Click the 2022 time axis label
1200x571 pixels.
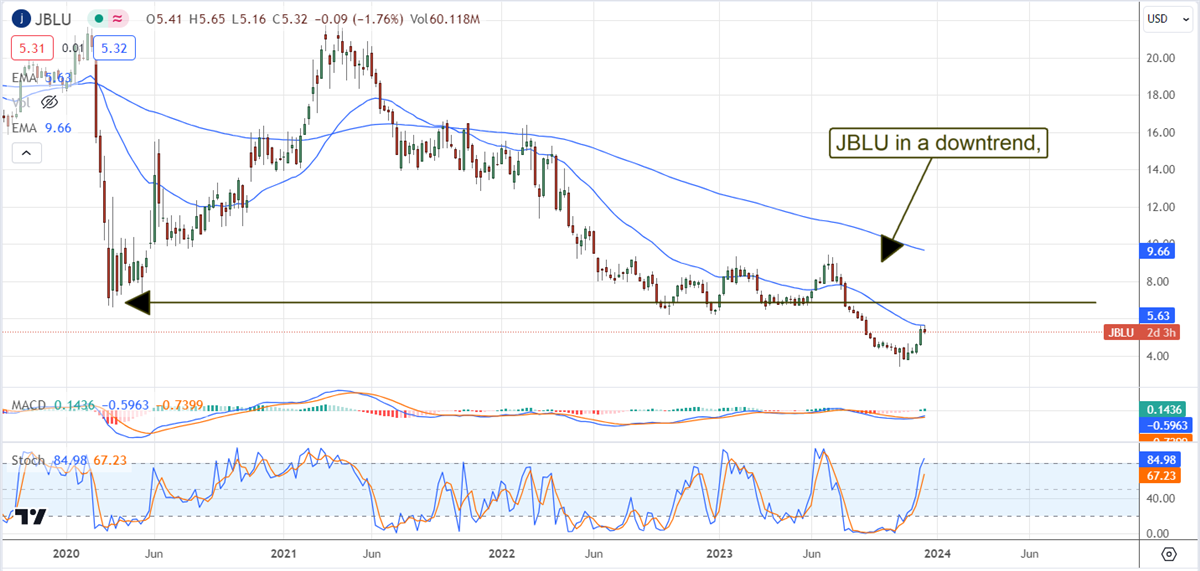[x=501, y=552]
